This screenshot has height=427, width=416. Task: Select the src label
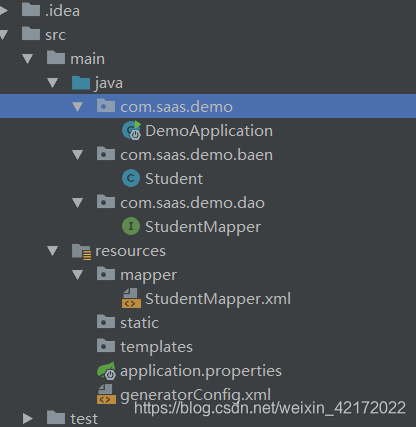click(x=55, y=35)
